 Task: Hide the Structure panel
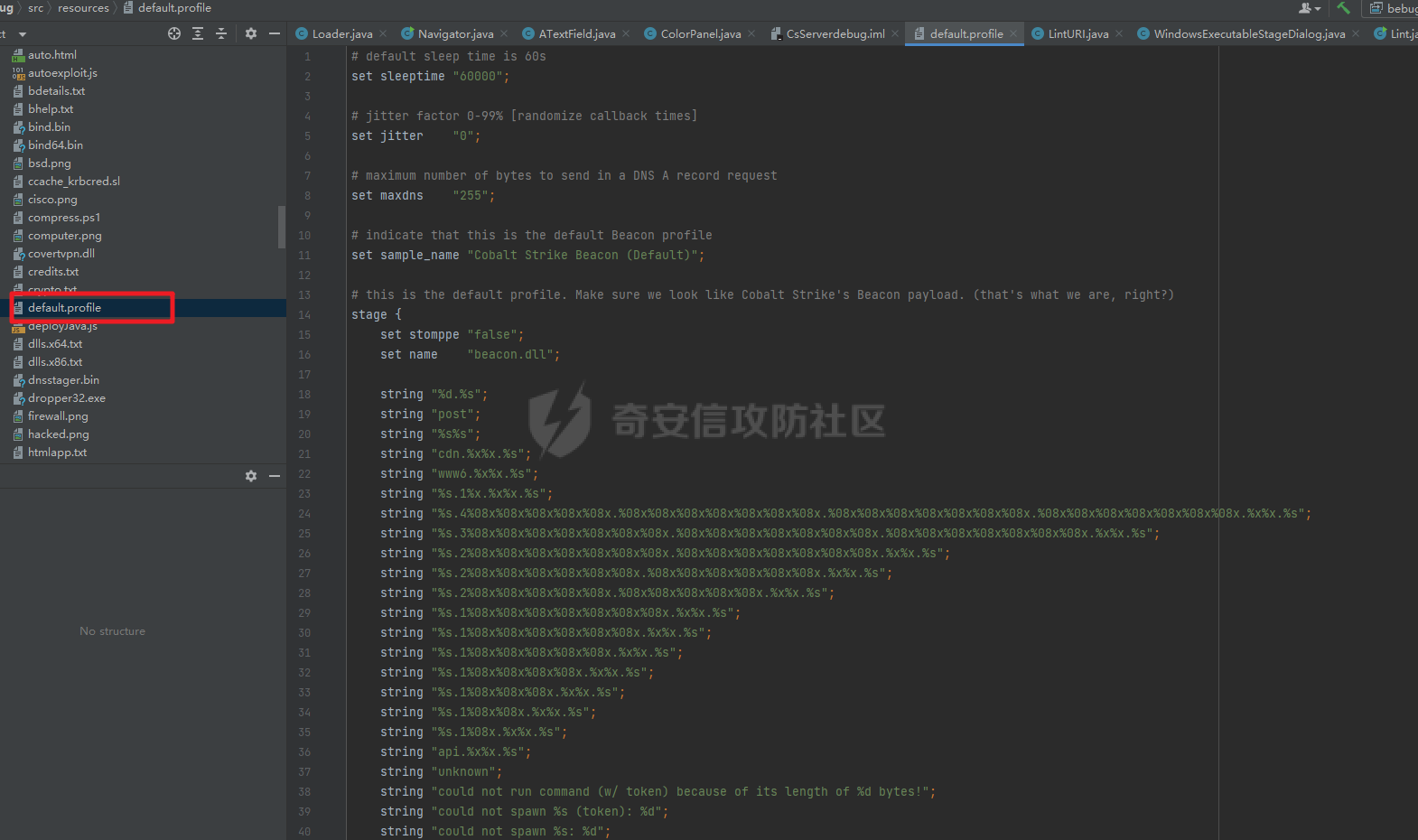[x=275, y=476]
